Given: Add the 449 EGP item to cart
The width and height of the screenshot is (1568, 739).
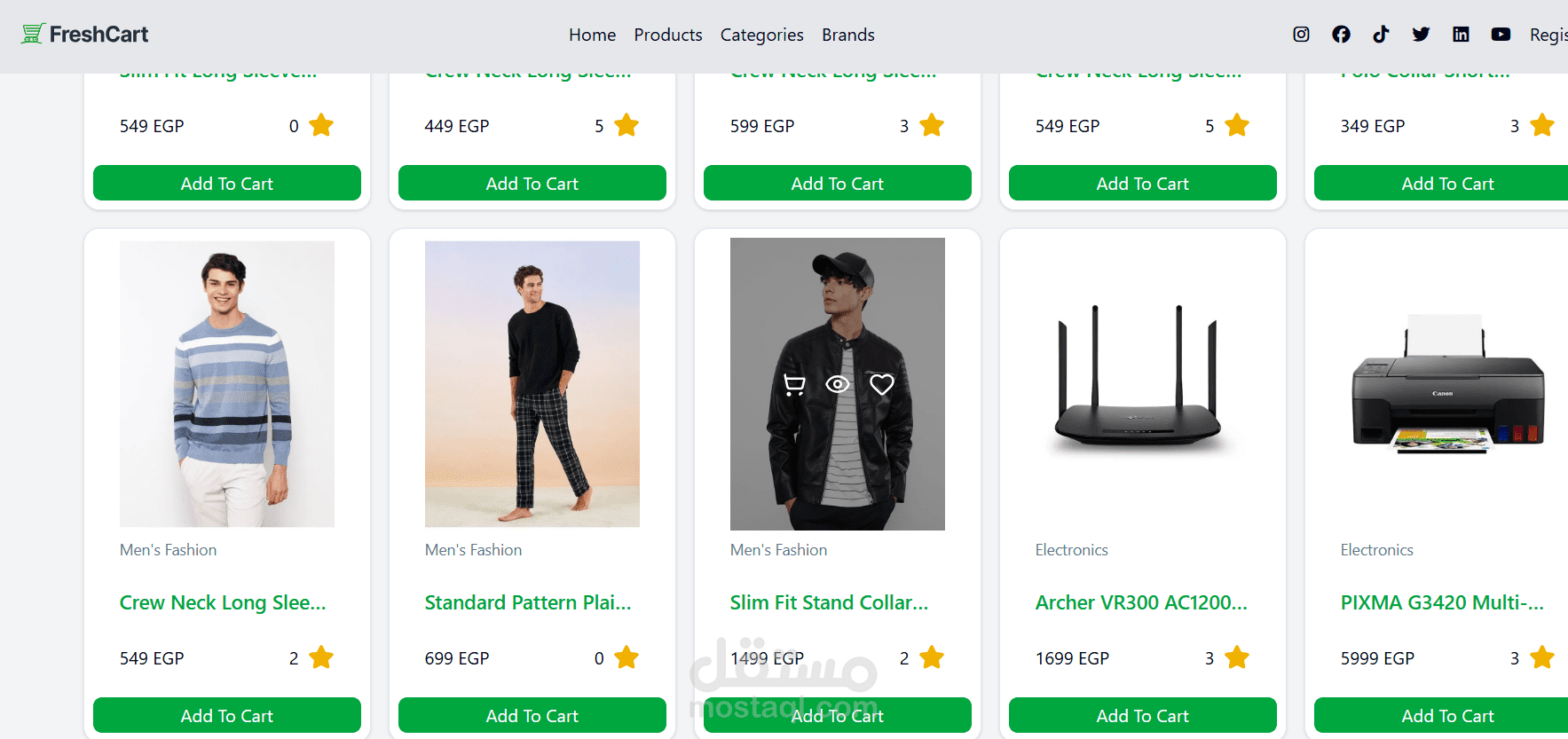Looking at the screenshot, I should coord(532,183).
